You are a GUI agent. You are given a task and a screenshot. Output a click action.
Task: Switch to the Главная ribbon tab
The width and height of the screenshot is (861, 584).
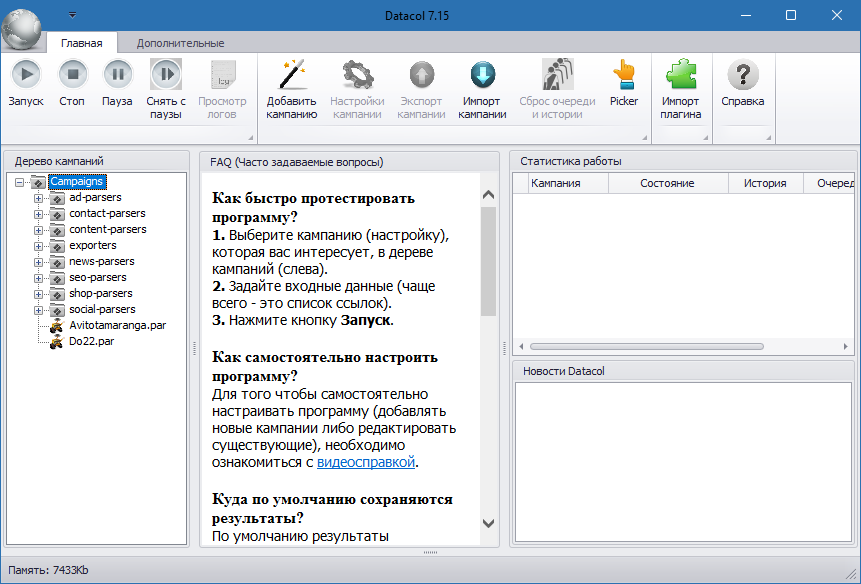tap(81, 43)
